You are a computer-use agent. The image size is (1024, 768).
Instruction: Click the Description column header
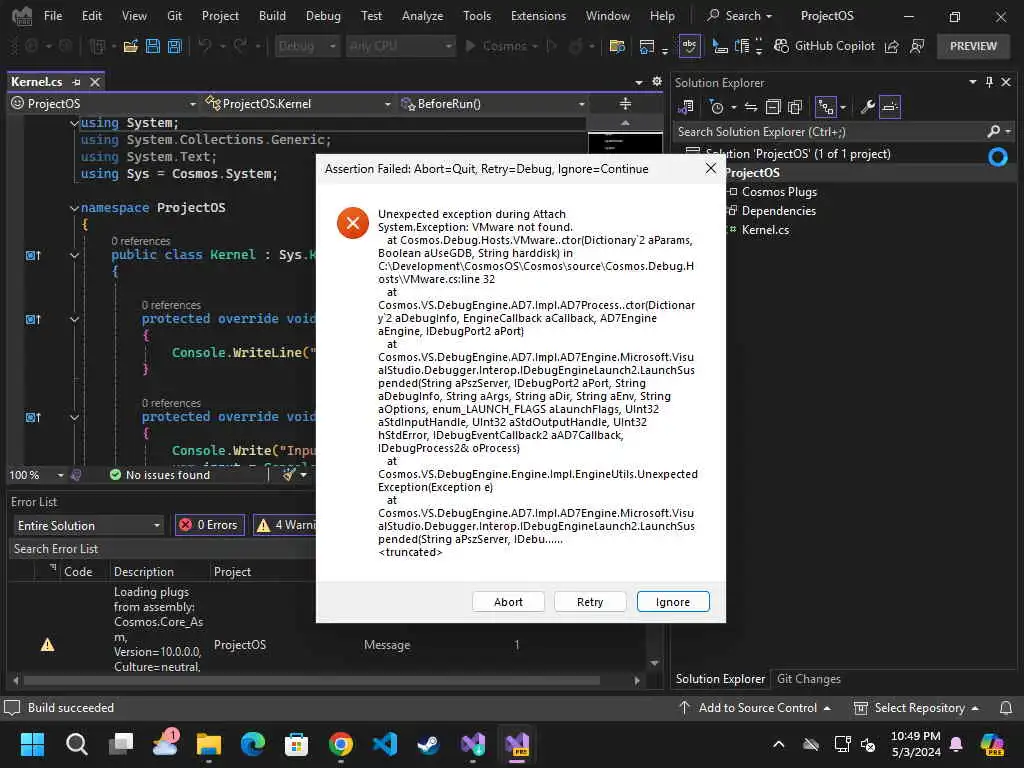[144, 571]
